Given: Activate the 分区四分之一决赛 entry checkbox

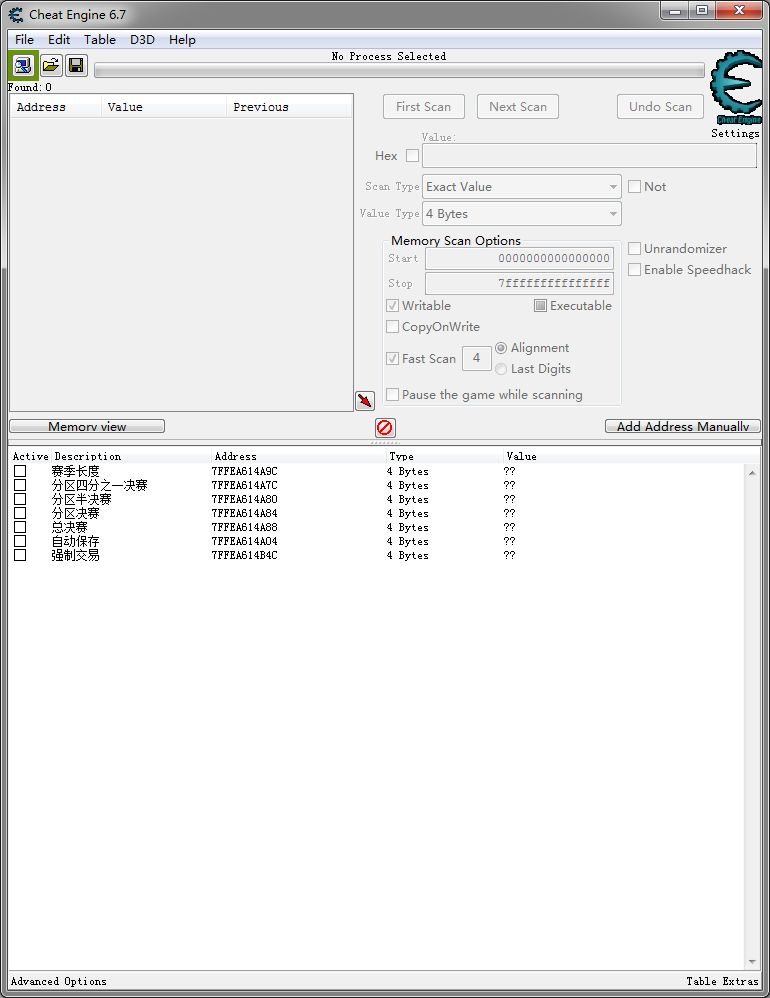Looking at the screenshot, I should pyautogui.click(x=20, y=485).
